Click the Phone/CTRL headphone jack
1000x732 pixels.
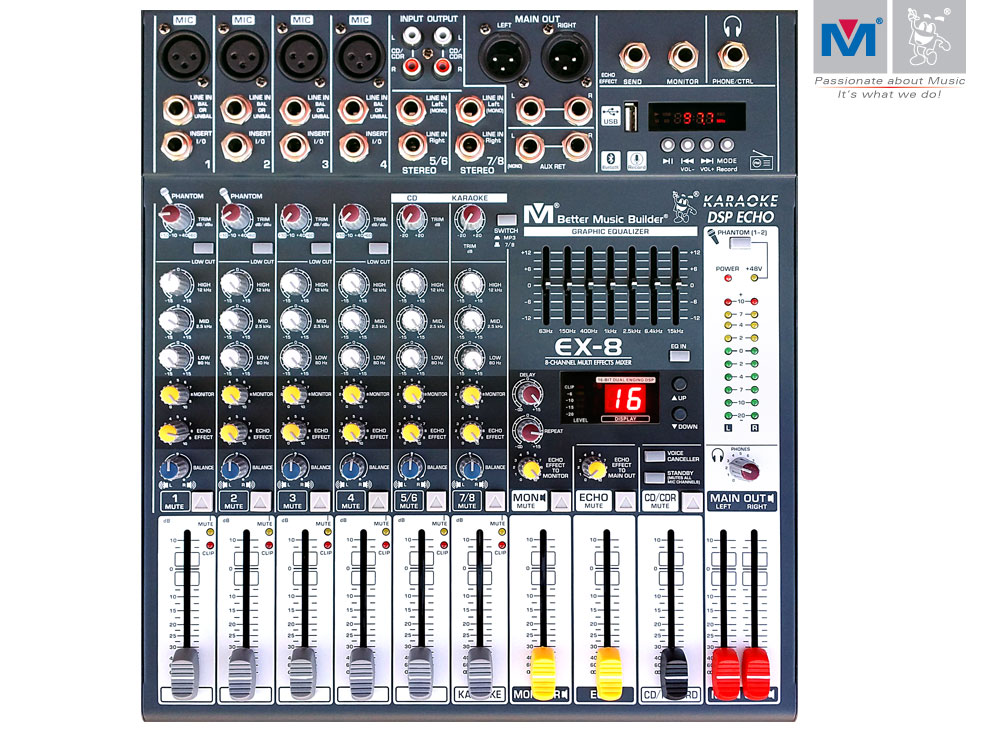pos(733,57)
